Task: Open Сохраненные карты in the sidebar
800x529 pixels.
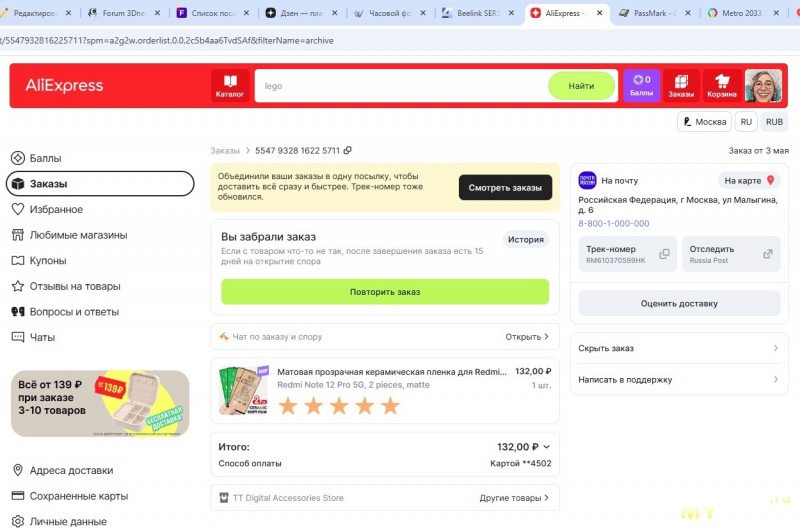Action: [x=70, y=495]
